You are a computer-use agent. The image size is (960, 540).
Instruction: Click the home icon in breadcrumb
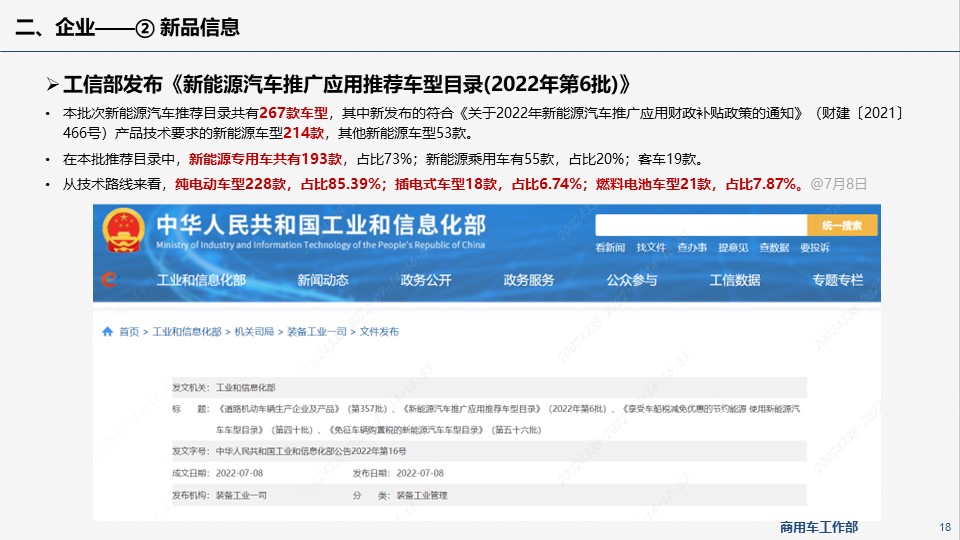pos(108,331)
